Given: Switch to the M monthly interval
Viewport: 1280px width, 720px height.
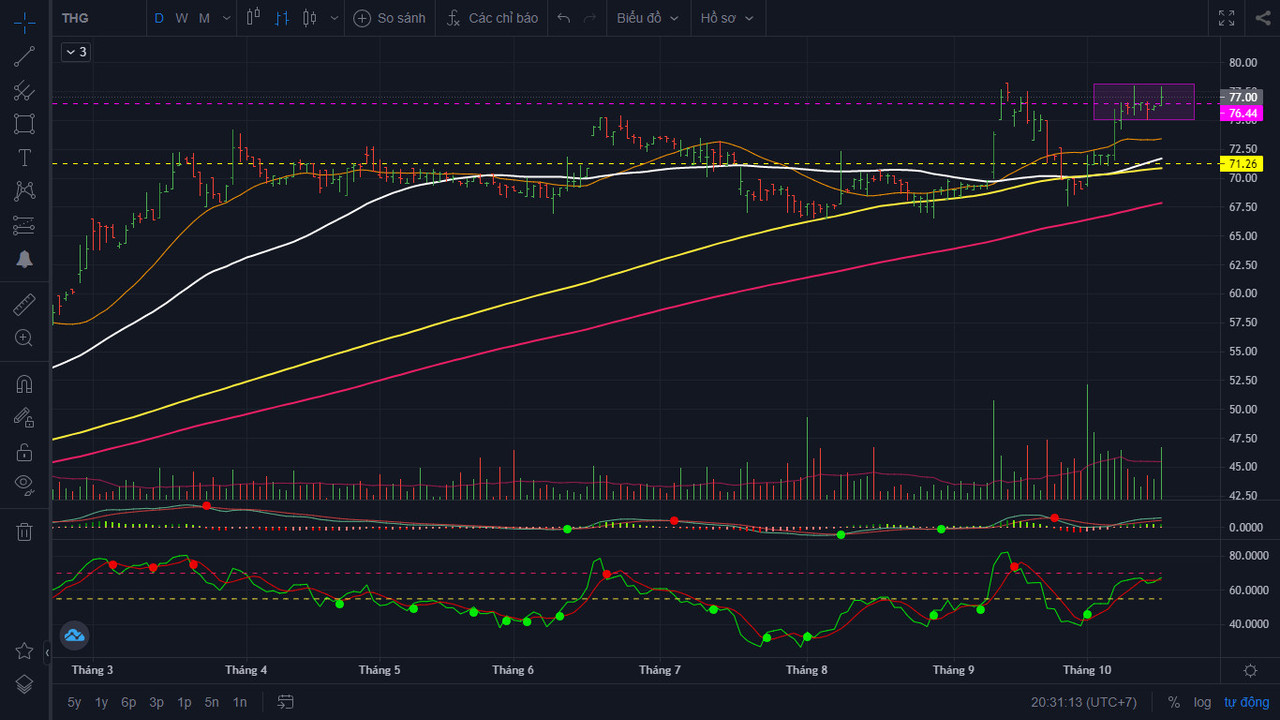Looking at the screenshot, I should (204, 18).
